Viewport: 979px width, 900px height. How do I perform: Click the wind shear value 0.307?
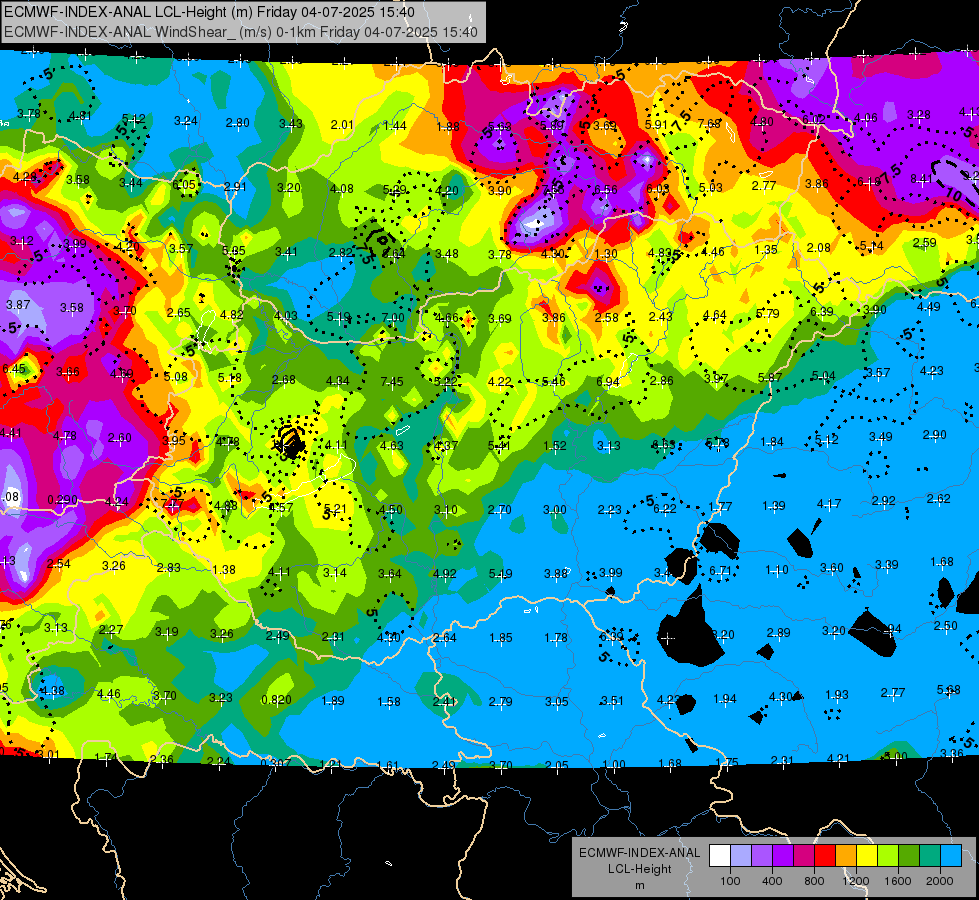point(275,763)
